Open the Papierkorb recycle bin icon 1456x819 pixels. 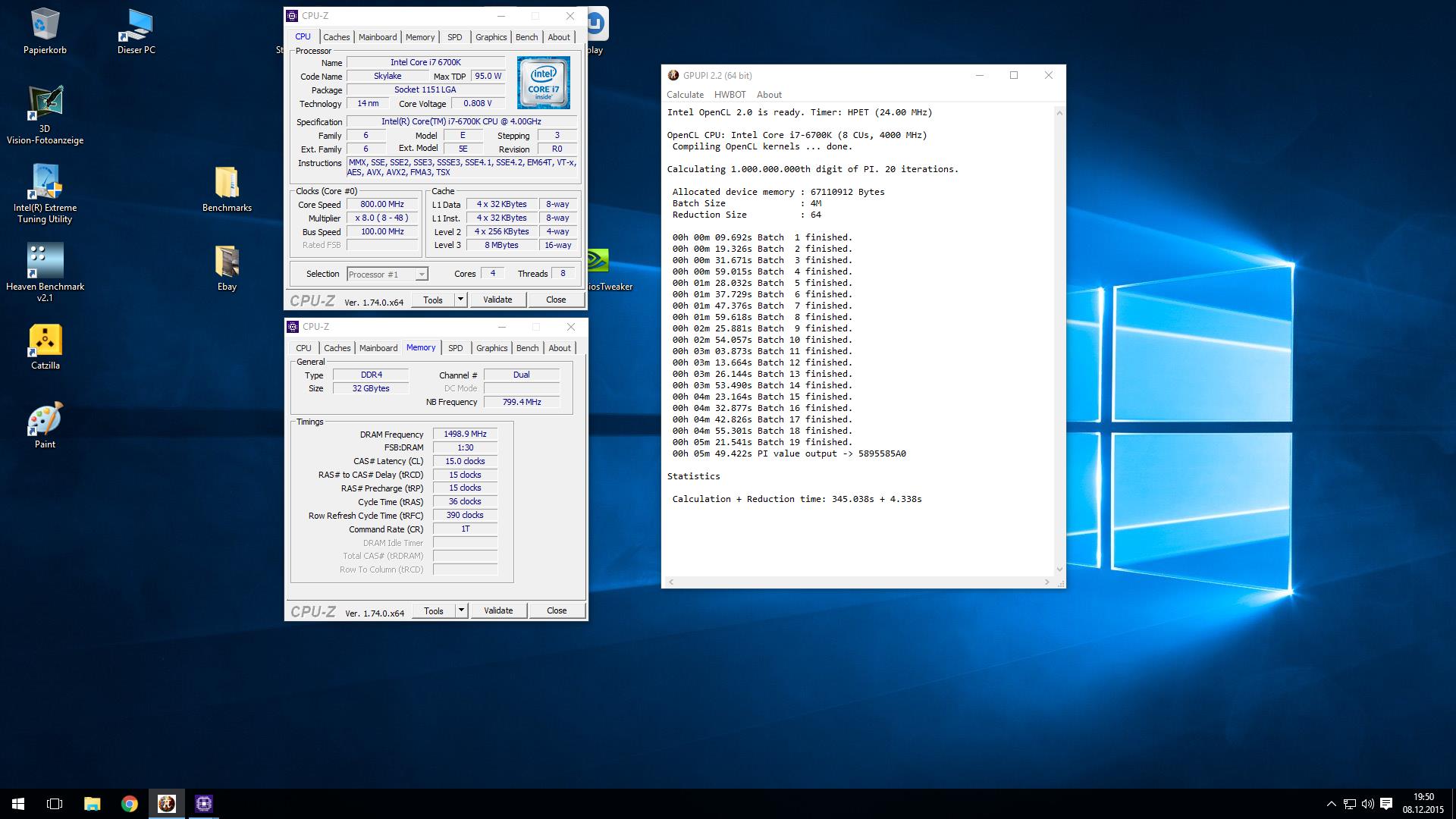click(45, 31)
